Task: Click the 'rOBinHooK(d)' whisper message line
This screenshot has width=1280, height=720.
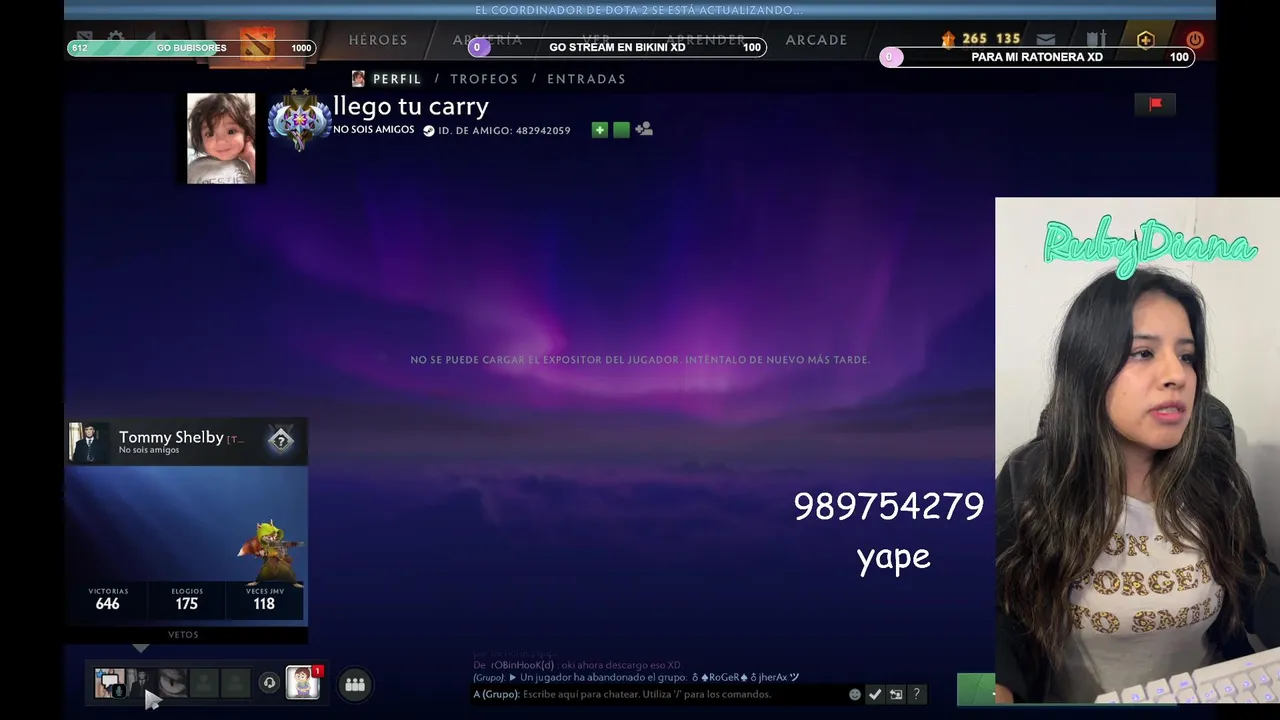Action: [576, 665]
